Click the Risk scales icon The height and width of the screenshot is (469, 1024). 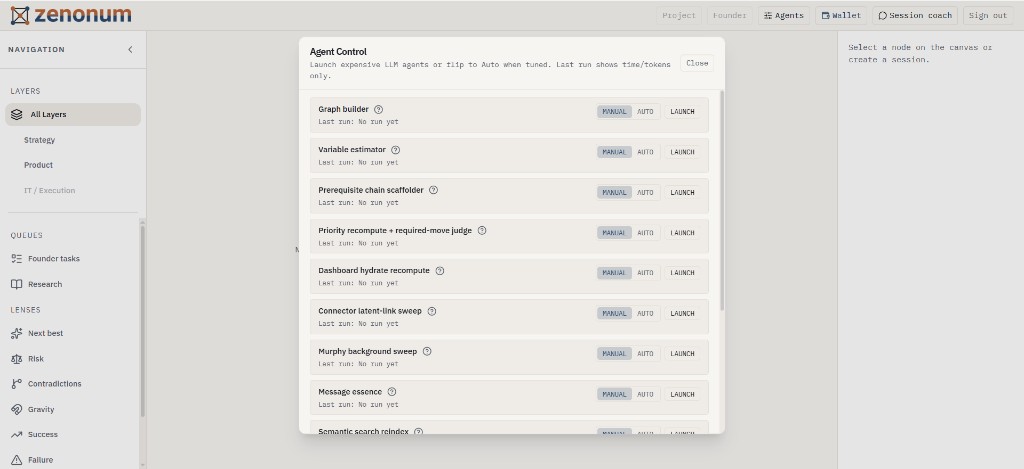[17, 359]
